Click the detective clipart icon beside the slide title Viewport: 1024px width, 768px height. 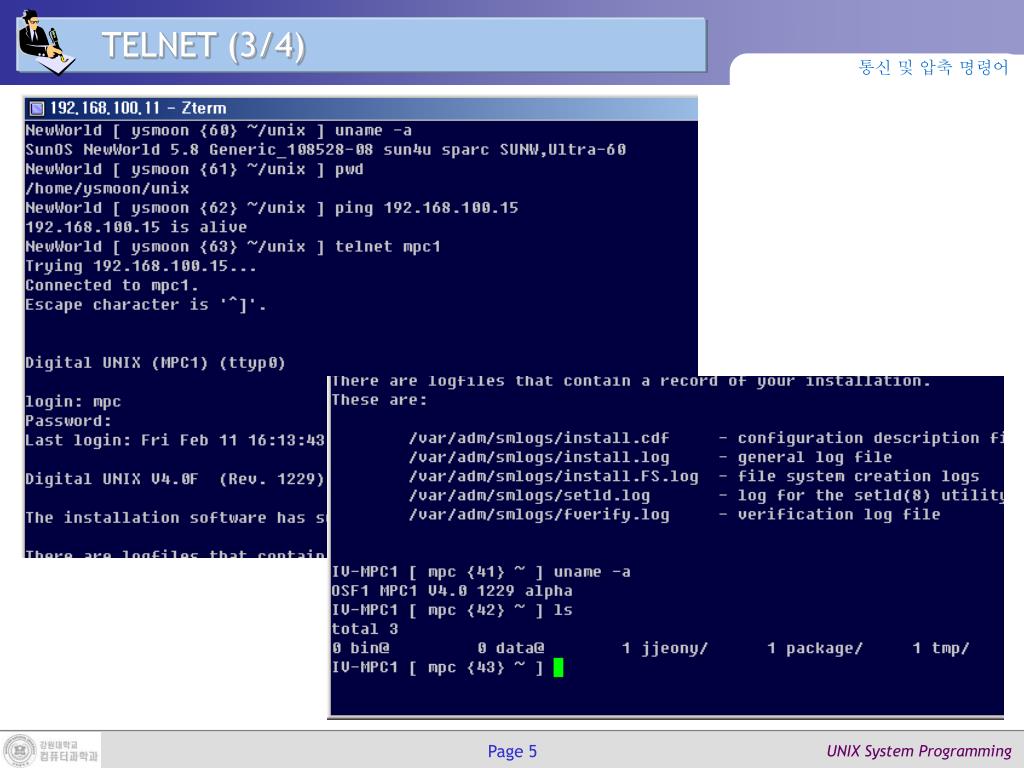pos(46,42)
